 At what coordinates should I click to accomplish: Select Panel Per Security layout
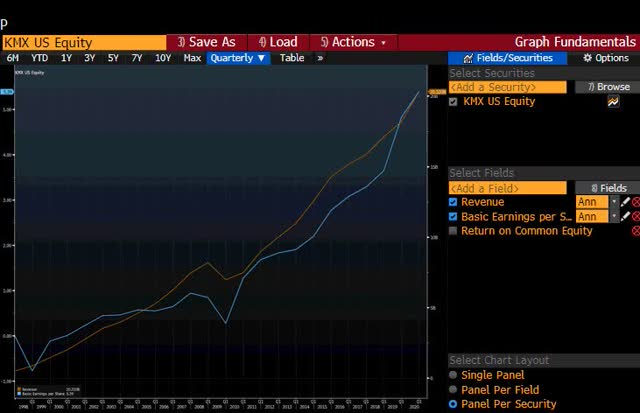coord(453,404)
